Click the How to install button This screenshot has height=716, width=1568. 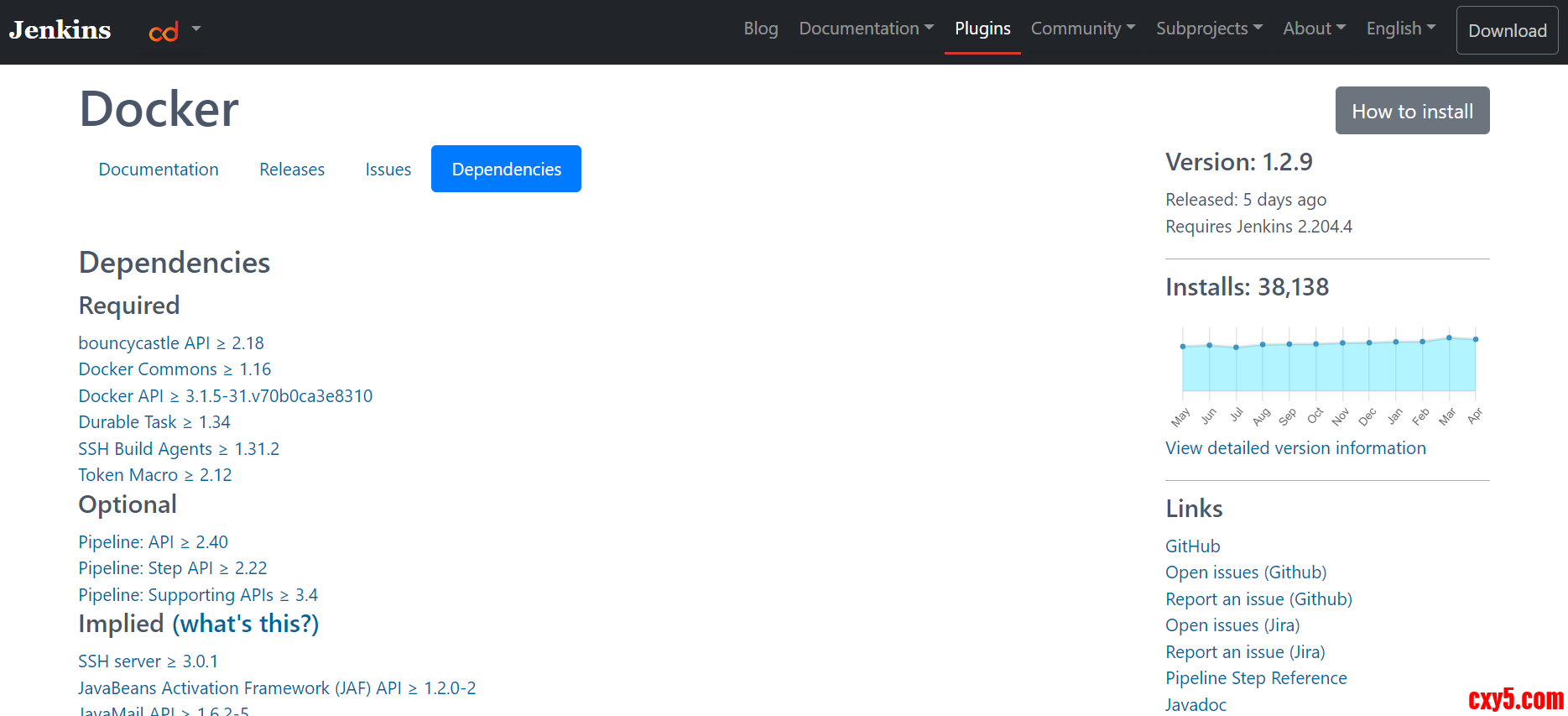click(x=1412, y=111)
